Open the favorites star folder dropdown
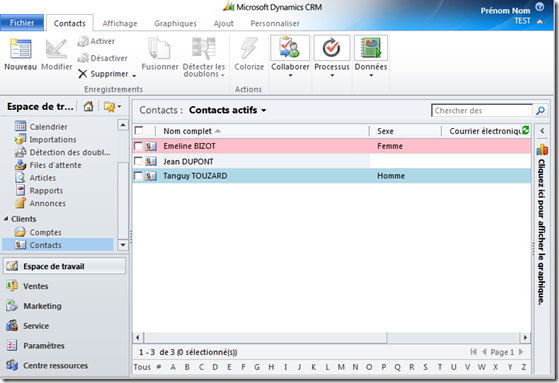Image resolution: width=559 pixels, height=383 pixels. tap(112, 107)
